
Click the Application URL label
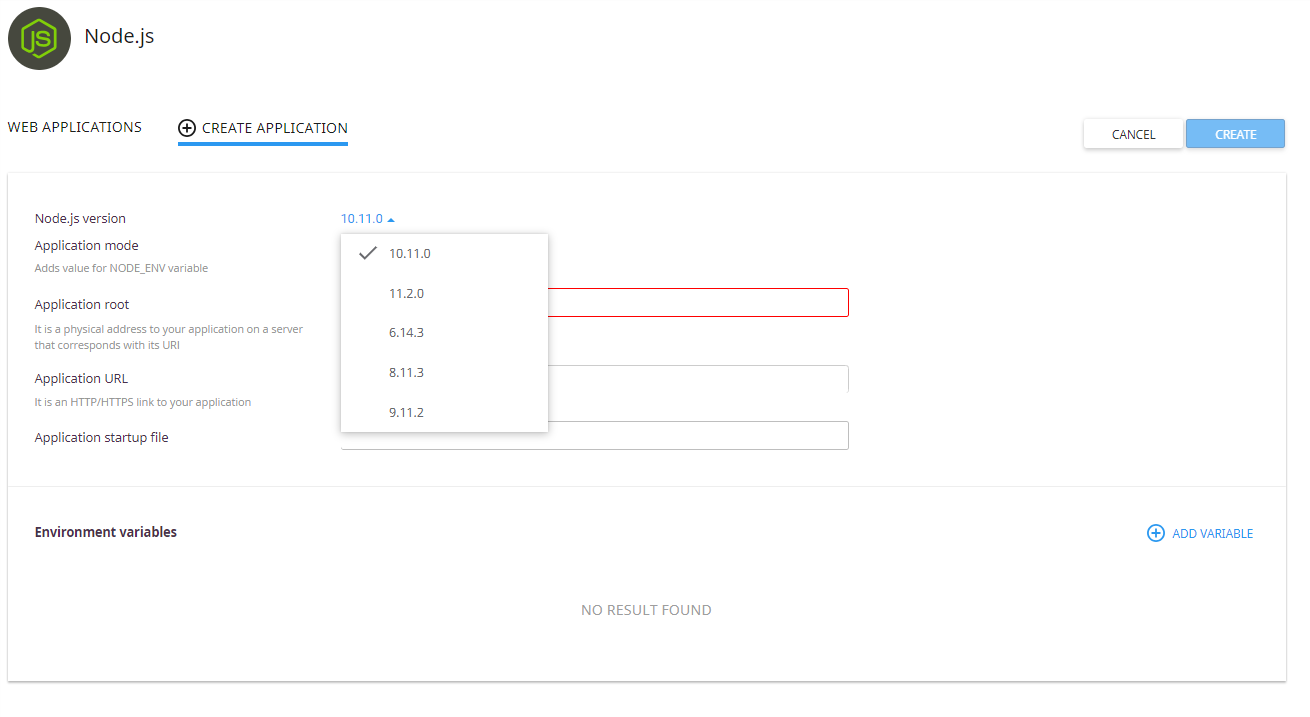(81, 378)
